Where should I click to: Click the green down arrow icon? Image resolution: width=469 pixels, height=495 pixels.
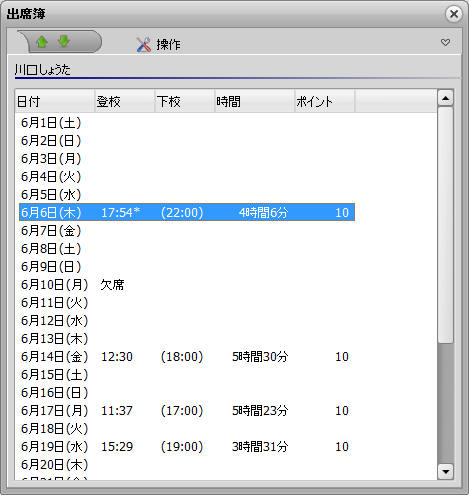click(x=64, y=41)
